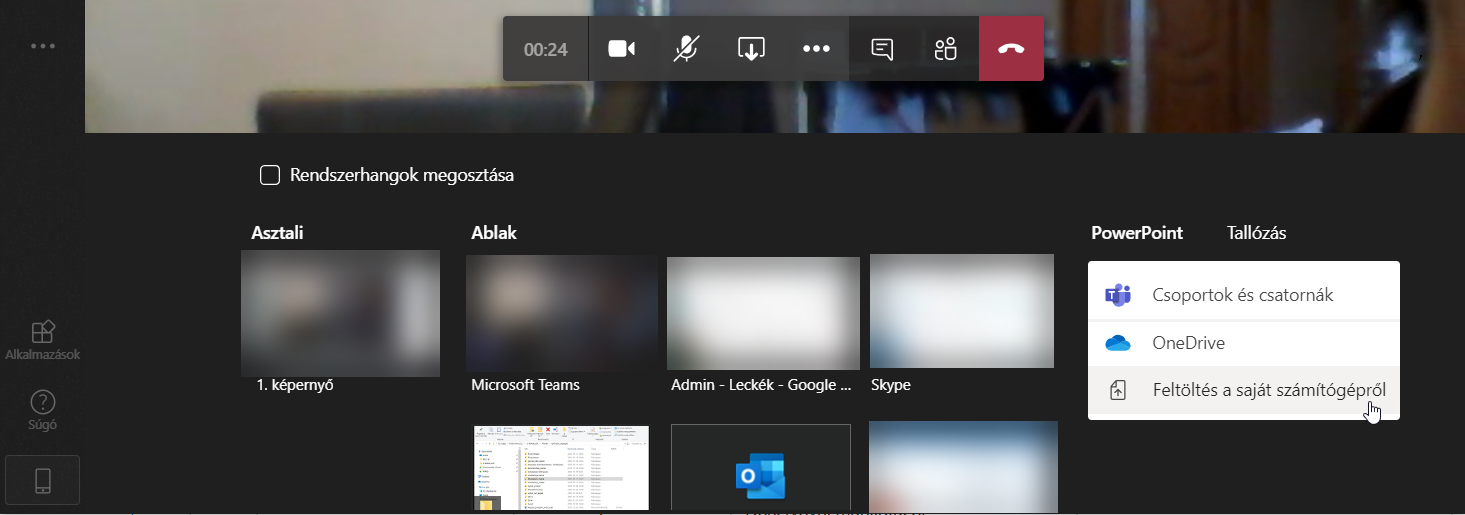This screenshot has width=1465, height=515.
Task: Click the share content tray icon
Action: pyautogui.click(x=751, y=49)
